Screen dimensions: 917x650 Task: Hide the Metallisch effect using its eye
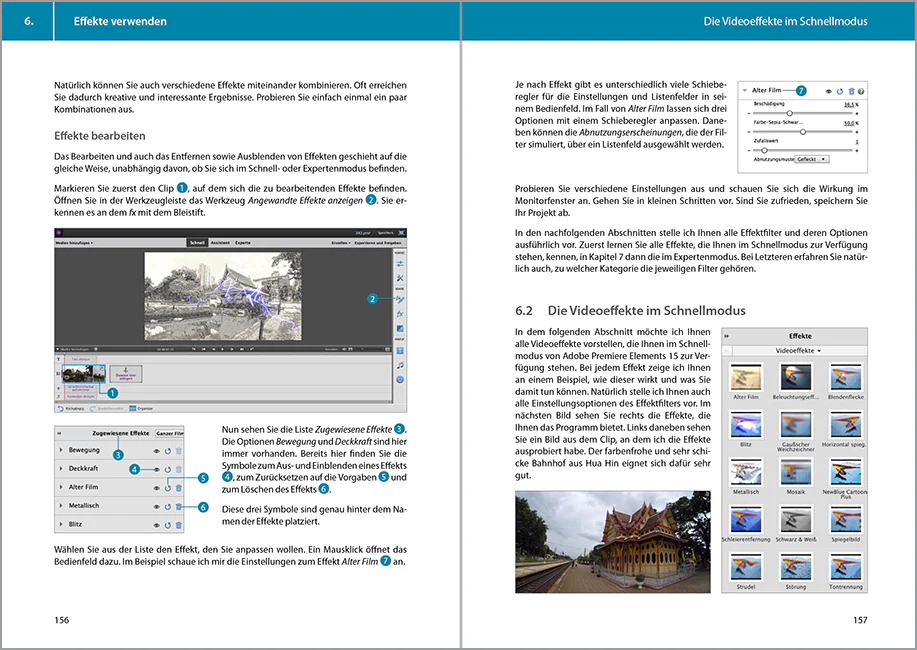click(156, 507)
